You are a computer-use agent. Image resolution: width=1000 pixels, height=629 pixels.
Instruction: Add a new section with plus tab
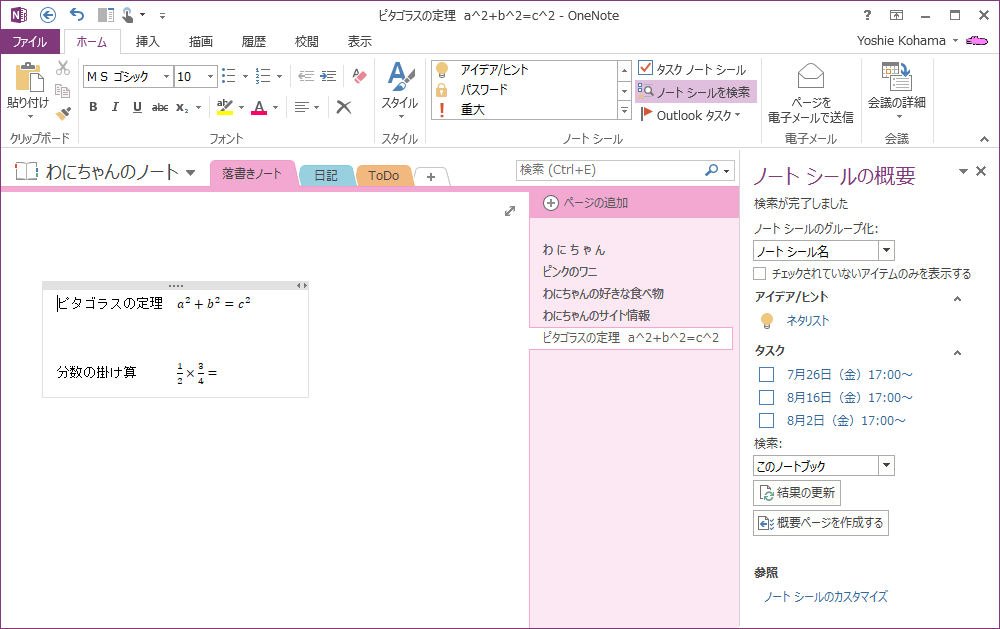[x=431, y=177]
